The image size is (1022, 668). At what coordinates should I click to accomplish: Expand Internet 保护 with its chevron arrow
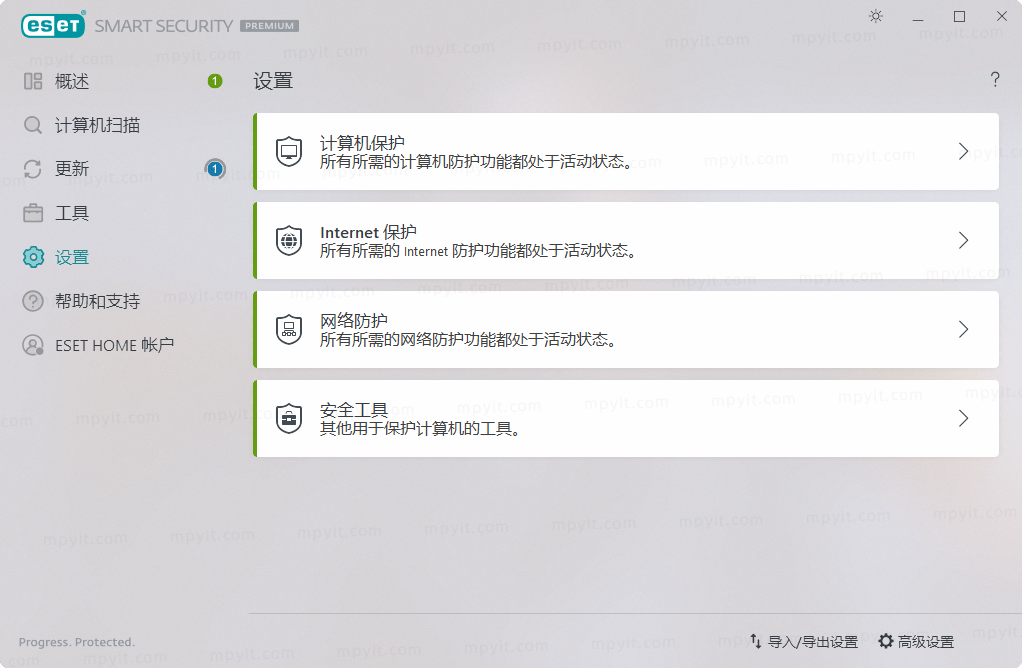(963, 240)
